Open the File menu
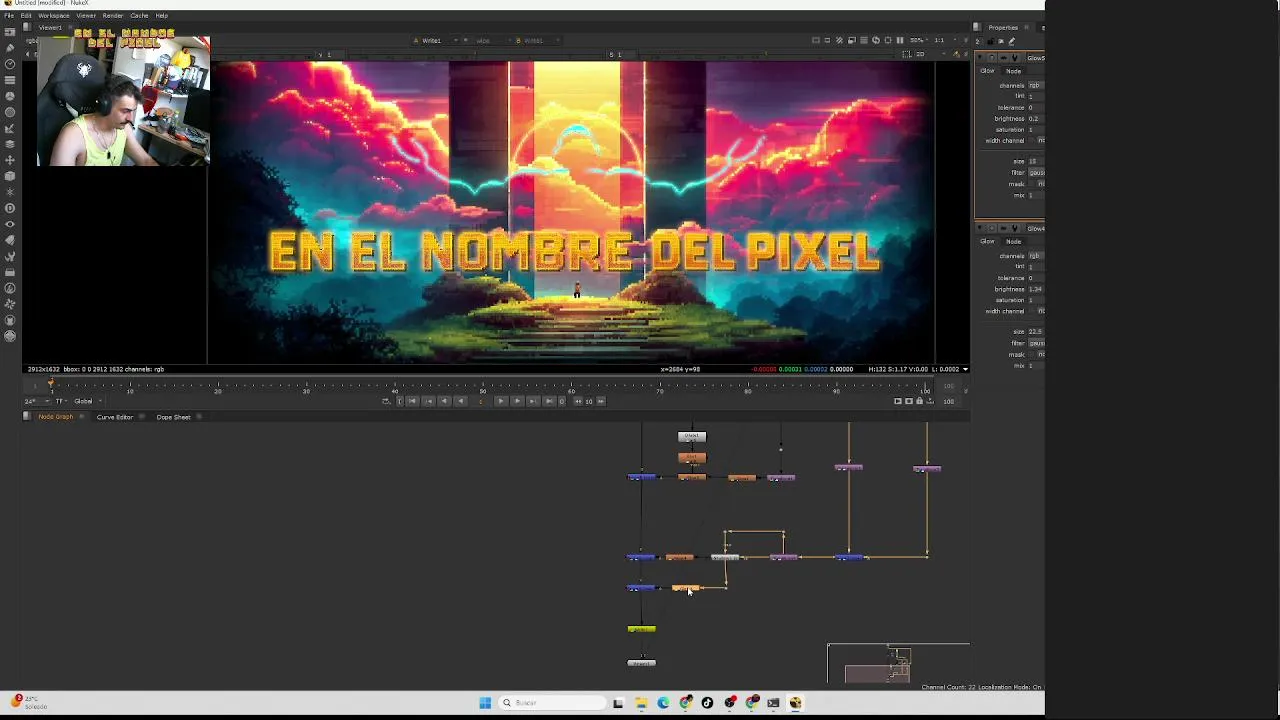 coord(9,16)
